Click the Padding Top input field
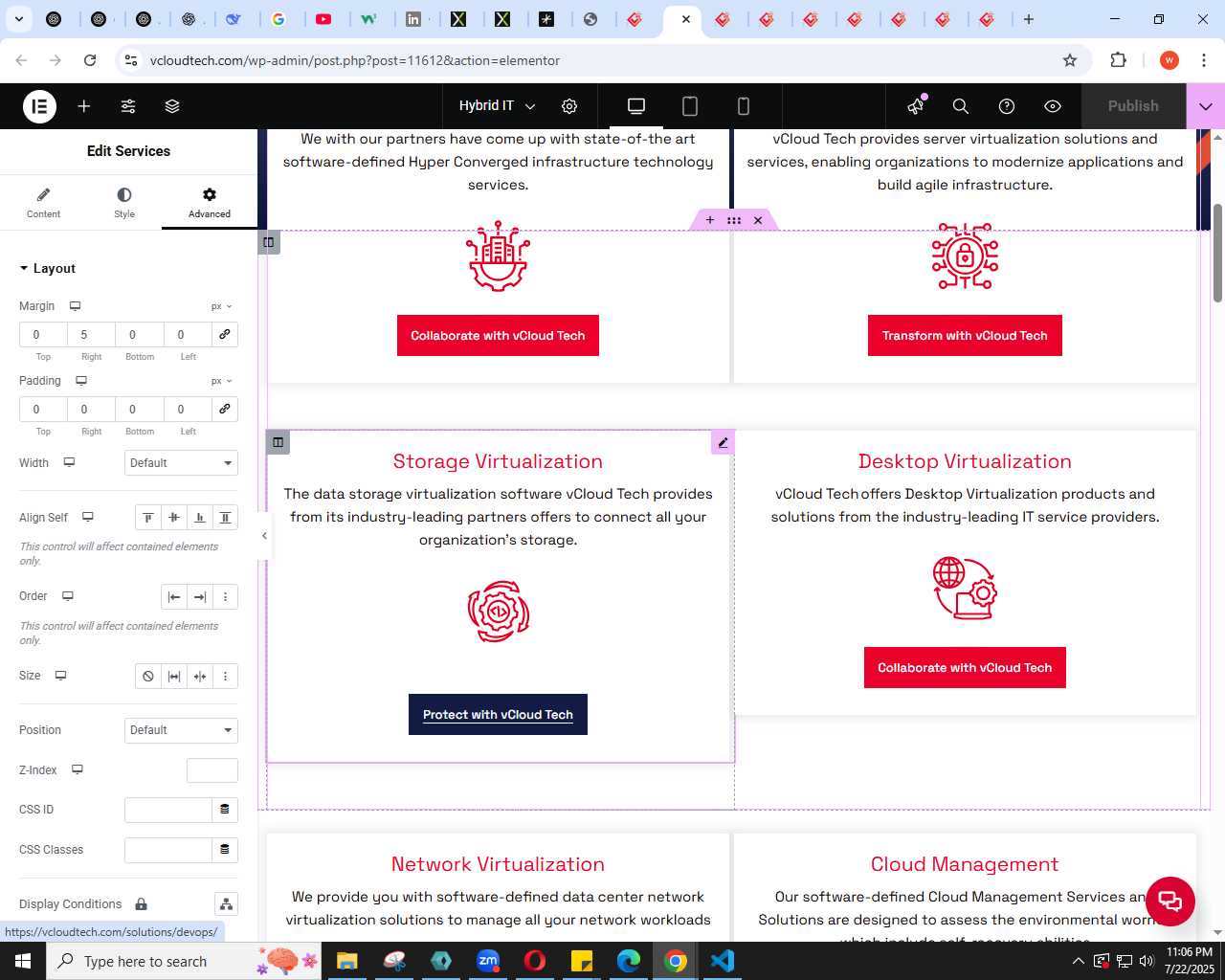Screen dimensions: 1225x980 click(x=43, y=409)
